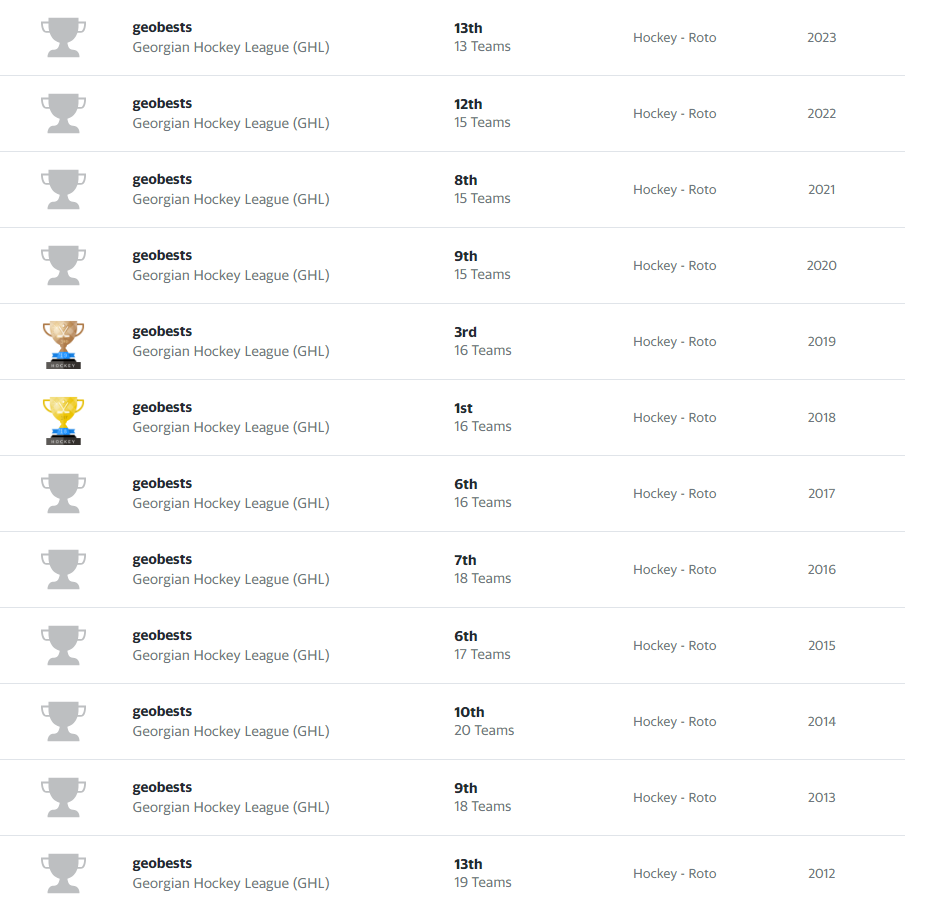Open the geobests team from 2013
This screenshot has width=927, height=898.
(x=162, y=787)
